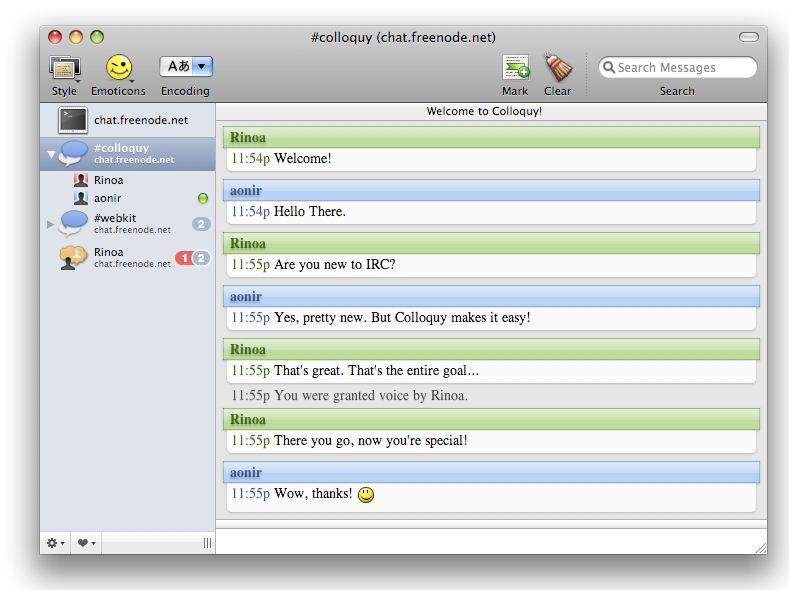Open the Style toolbar icon
The image size is (789, 590).
click(x=64, y=68)
